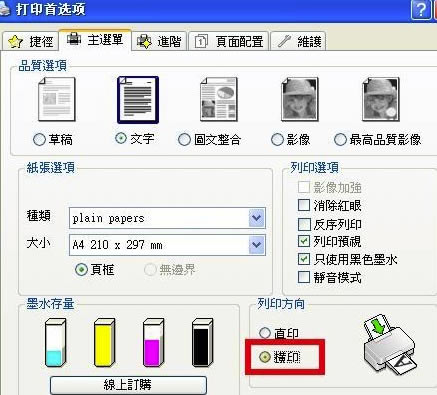The height and width of the screenshot is (395, 437).
Task: Enable the 靜音模式 quiet mode checkbox
Action: tap(304, 277)
